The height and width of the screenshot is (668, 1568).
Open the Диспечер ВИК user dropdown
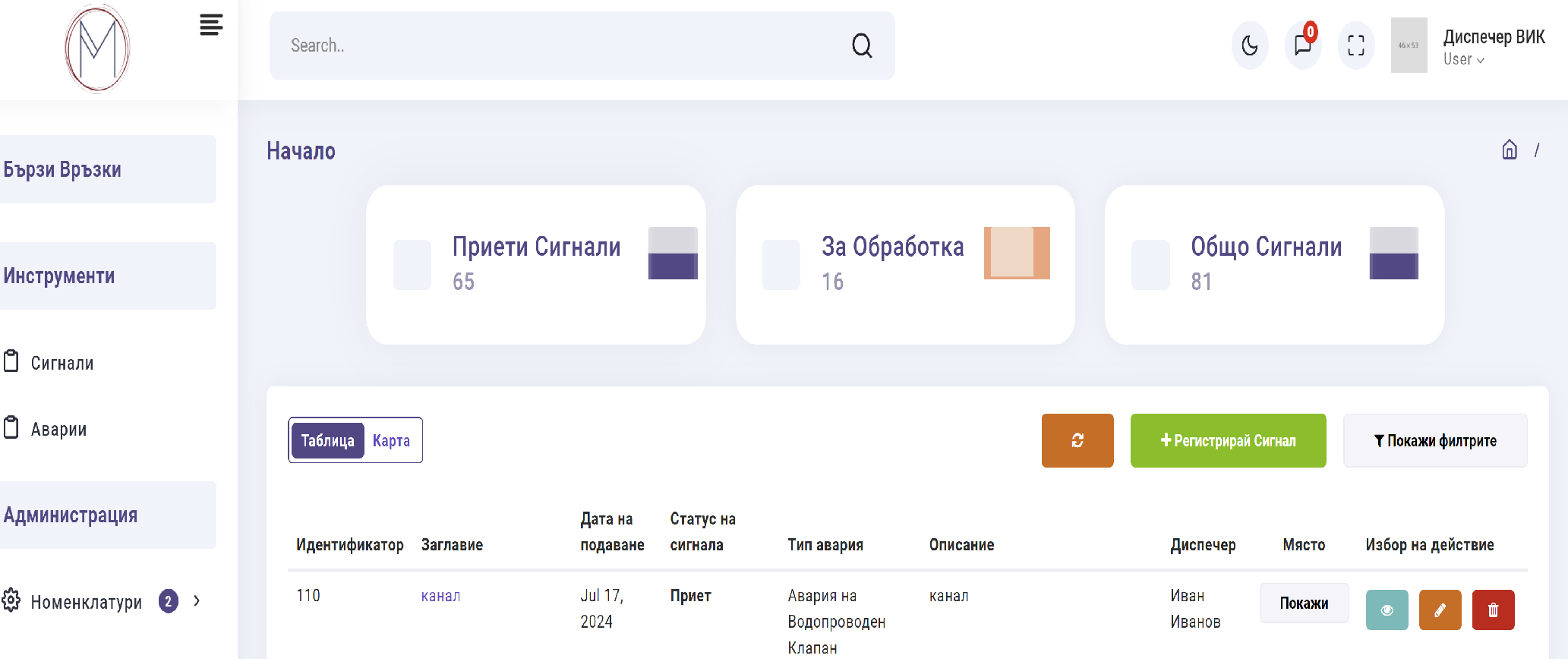coord(1492,47)
